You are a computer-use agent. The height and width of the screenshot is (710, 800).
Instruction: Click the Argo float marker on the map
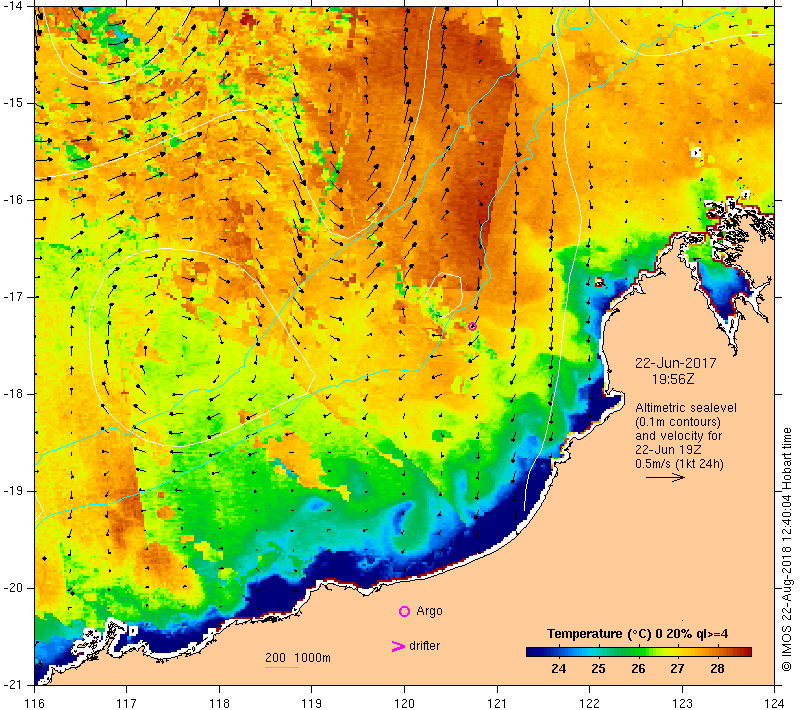click(x=472, y=326)
